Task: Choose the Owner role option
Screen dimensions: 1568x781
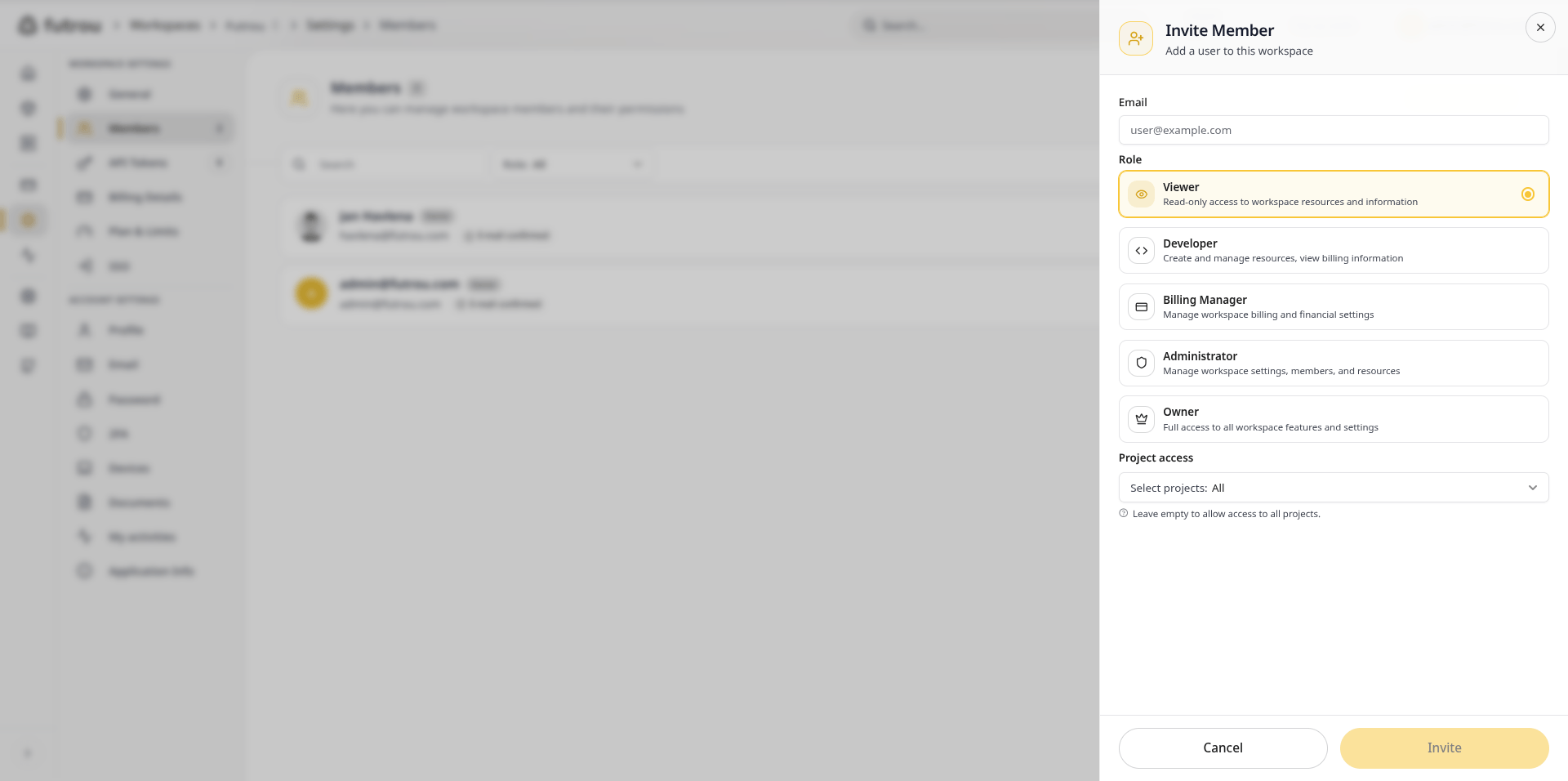Action: click(x=1334, y=419)
